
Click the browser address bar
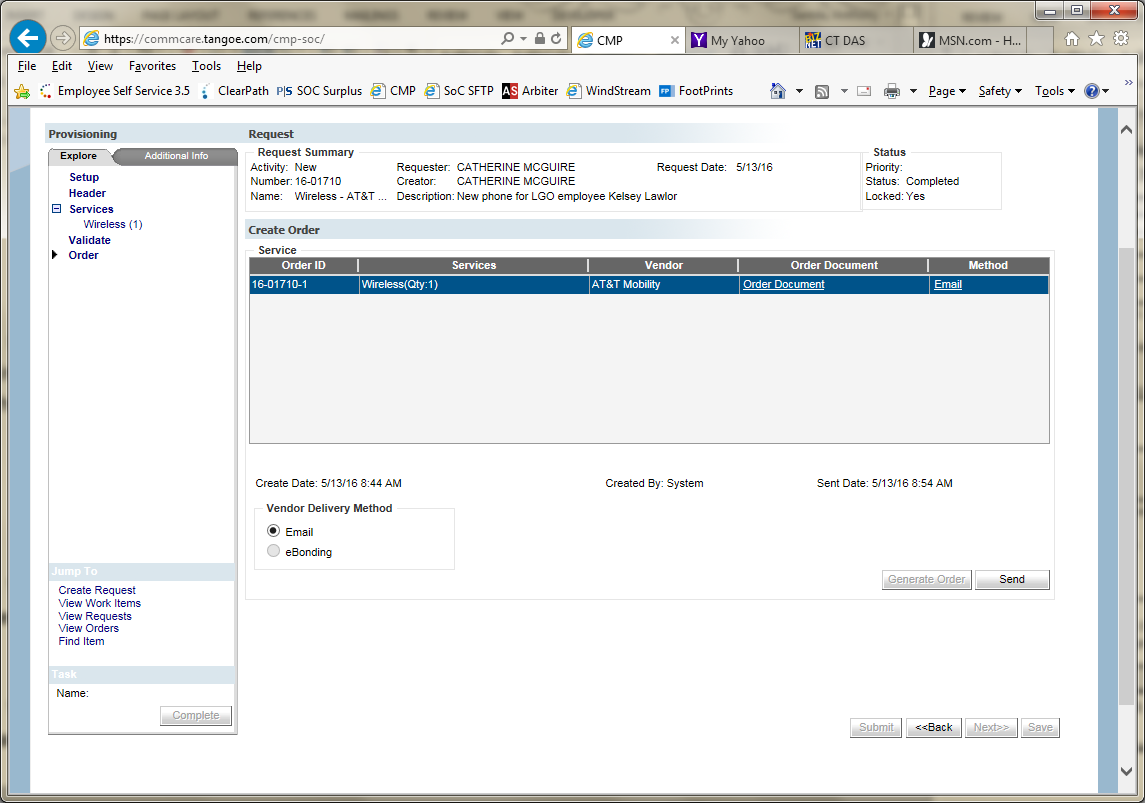click(x=300, y=39)
